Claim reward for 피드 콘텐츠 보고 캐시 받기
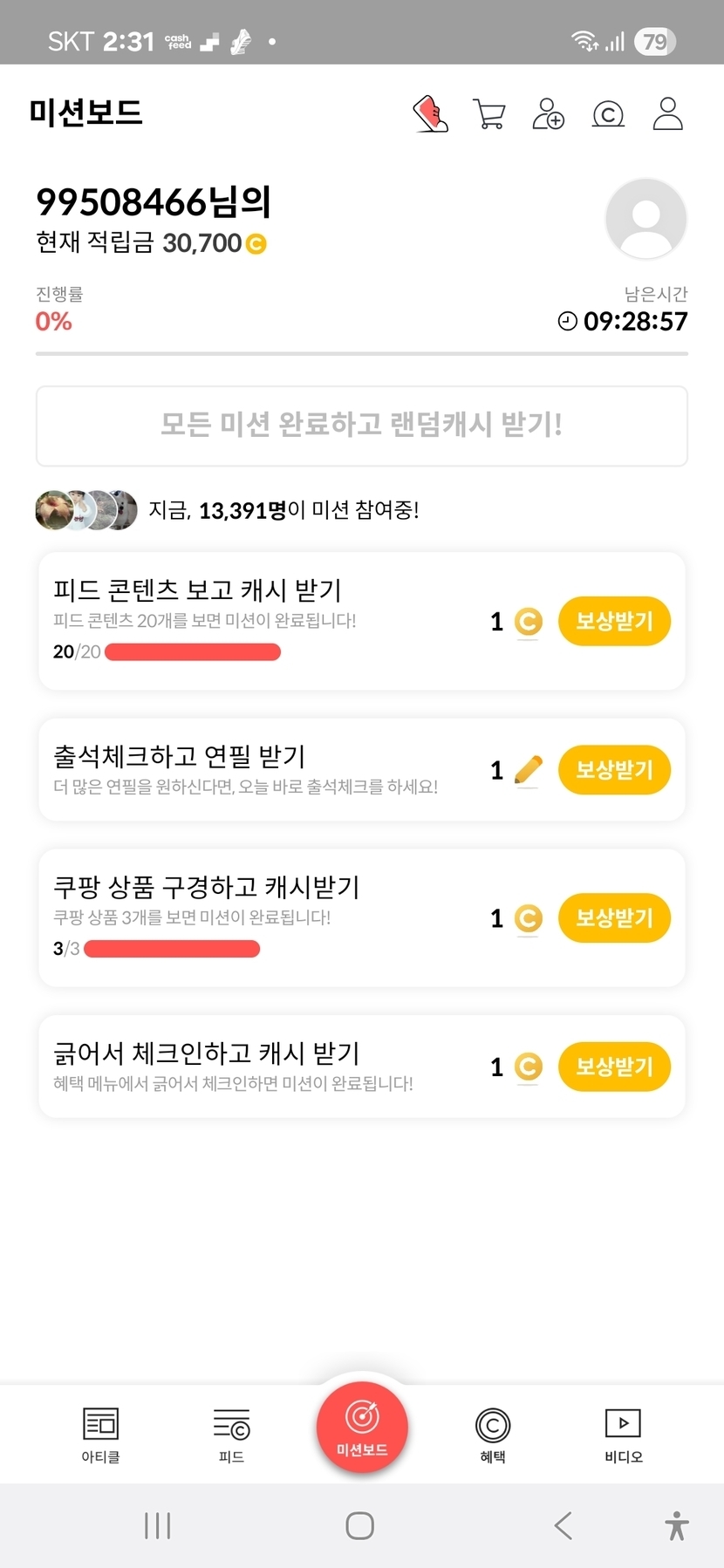The height and width of the screenshot is (1568, 724). coord(614,622)
